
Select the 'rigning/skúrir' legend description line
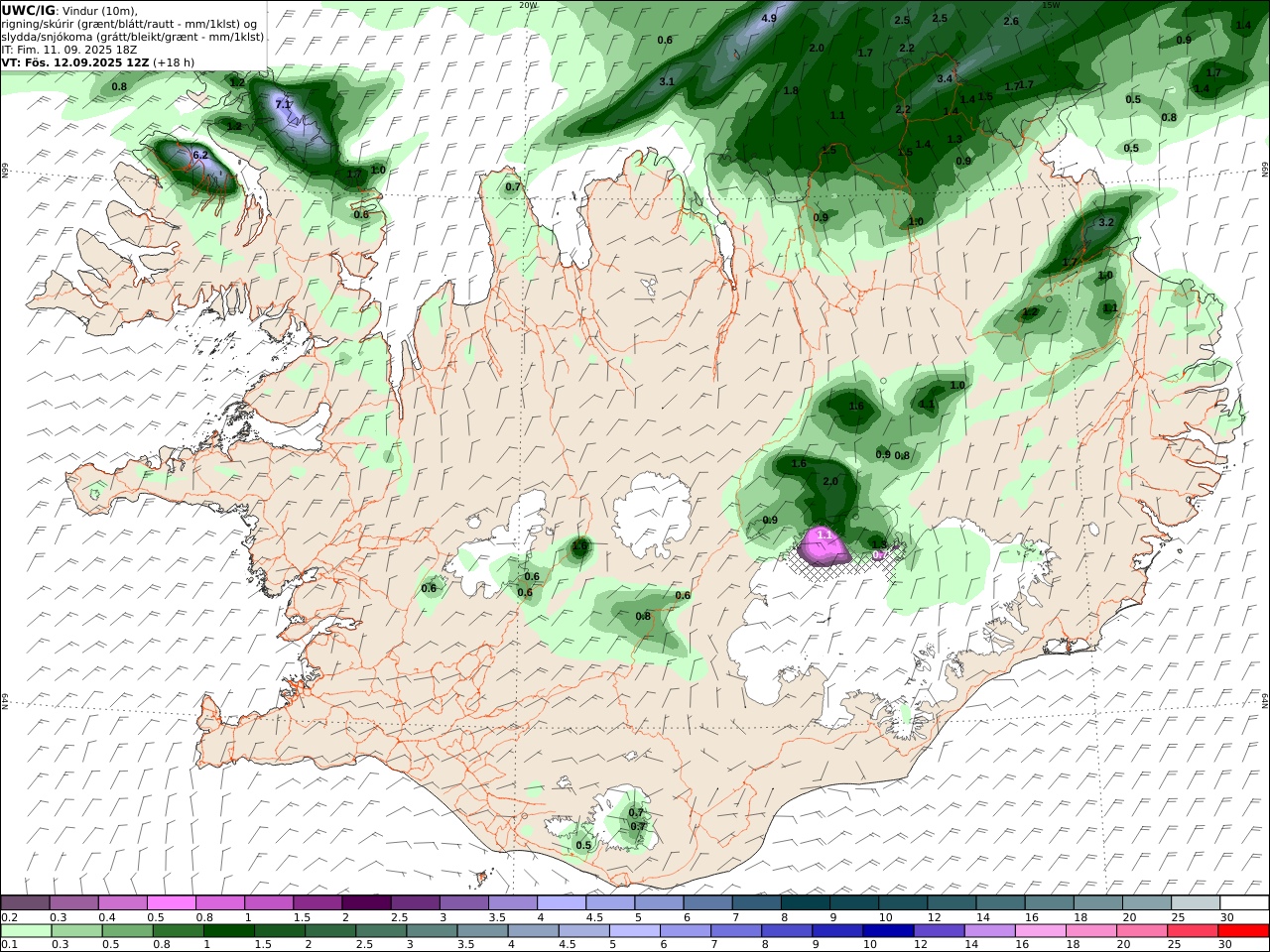click(128, 24)
